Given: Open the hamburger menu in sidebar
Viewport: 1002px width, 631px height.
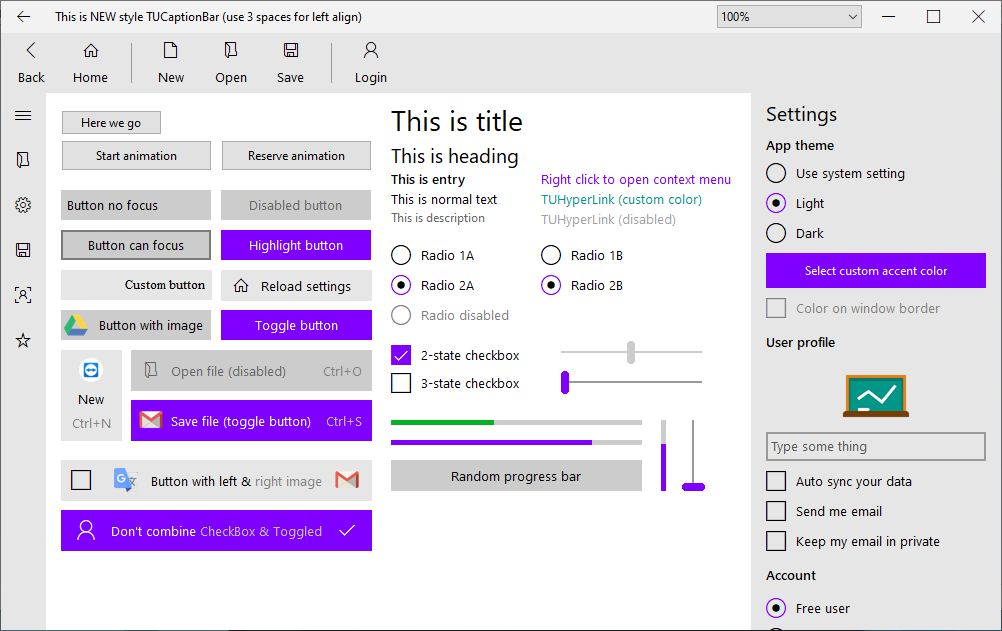Looking at the screenshot, I should (23, 115).
